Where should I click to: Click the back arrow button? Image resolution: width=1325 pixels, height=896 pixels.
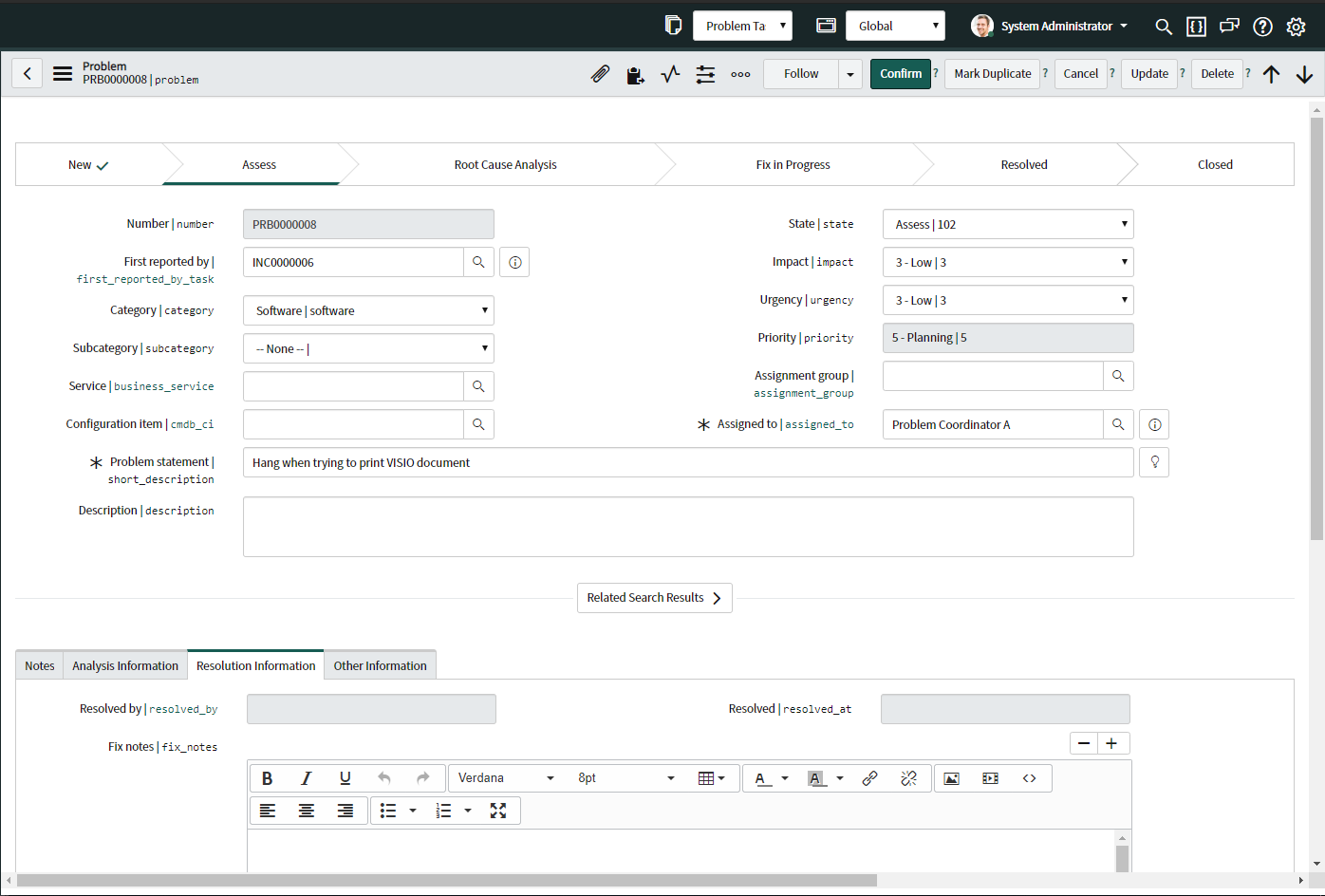(28, 73)
